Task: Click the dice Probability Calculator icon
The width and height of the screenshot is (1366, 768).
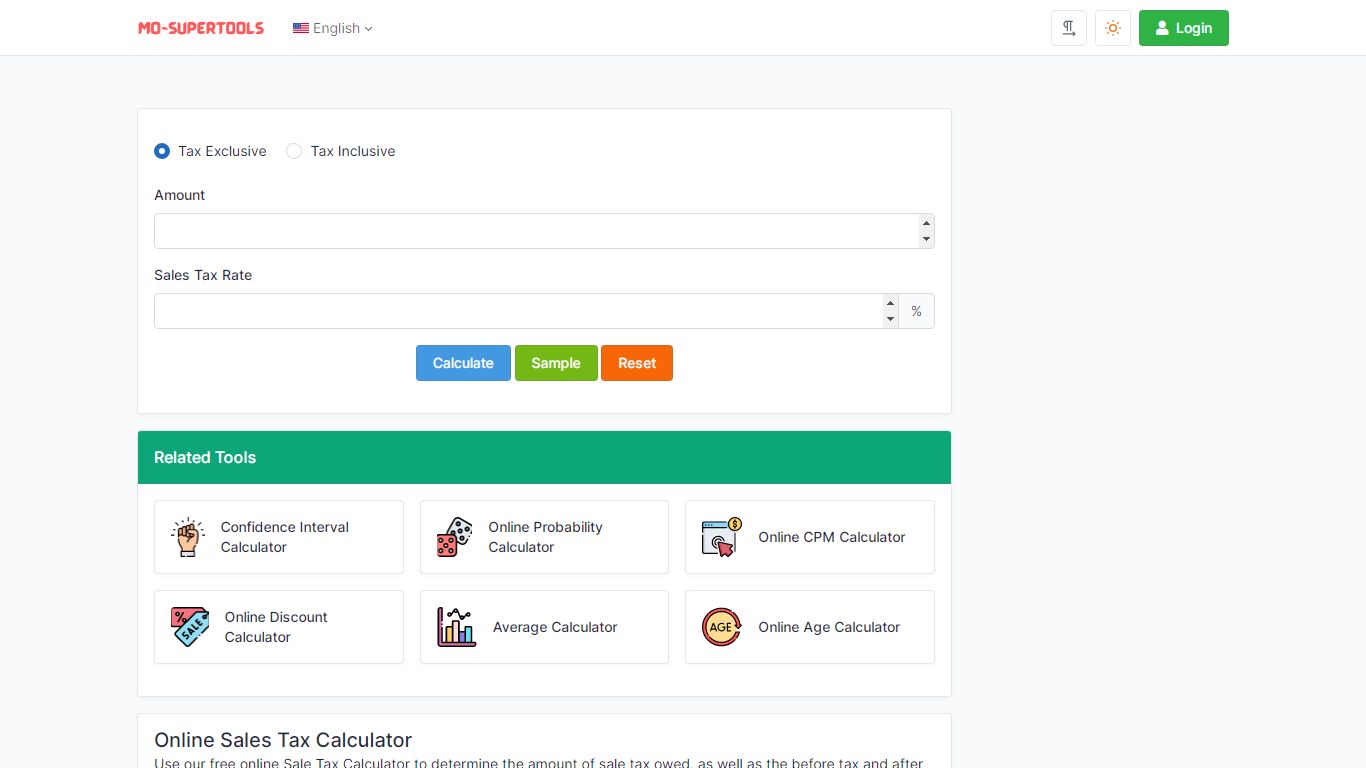Action: point(454,537)
